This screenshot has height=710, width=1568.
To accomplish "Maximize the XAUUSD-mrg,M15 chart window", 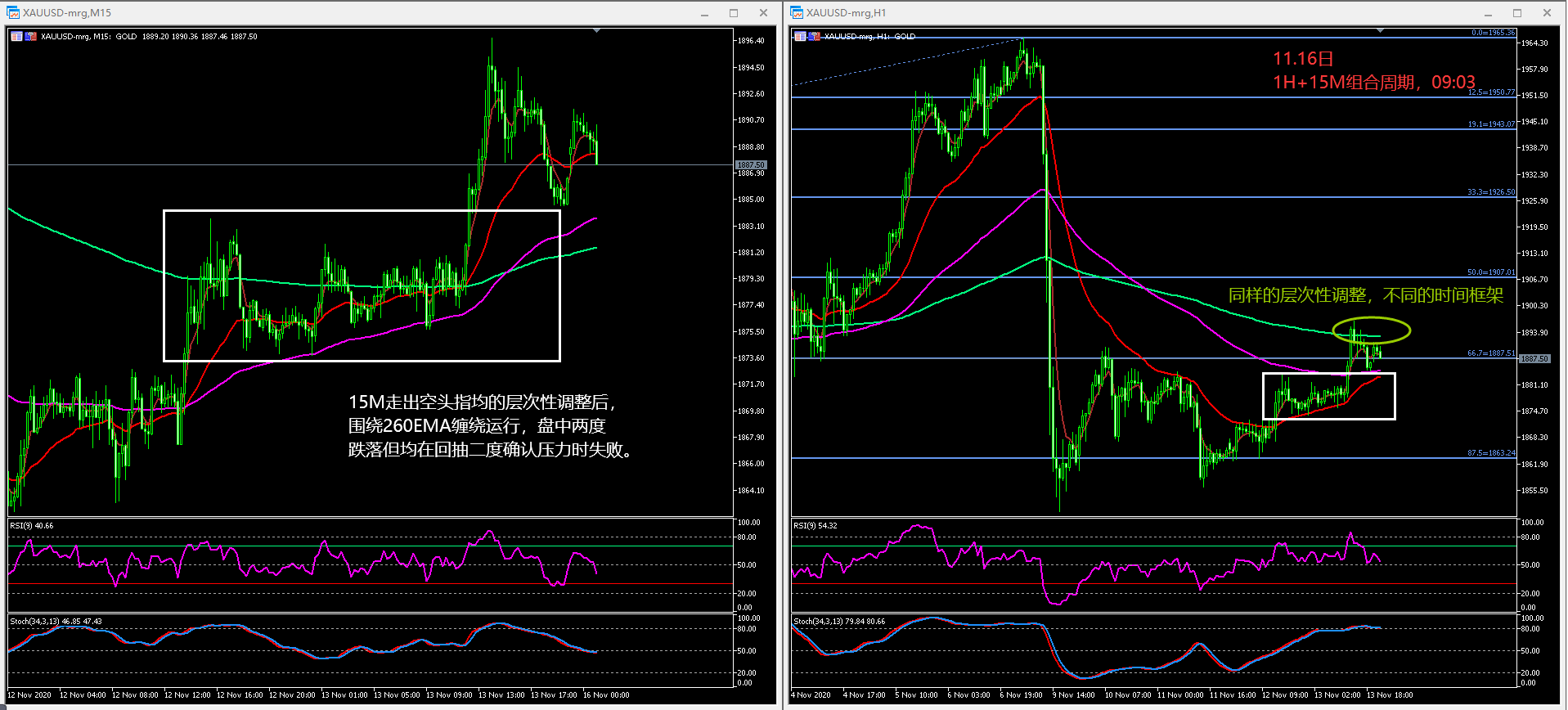I will pos(734,13).
